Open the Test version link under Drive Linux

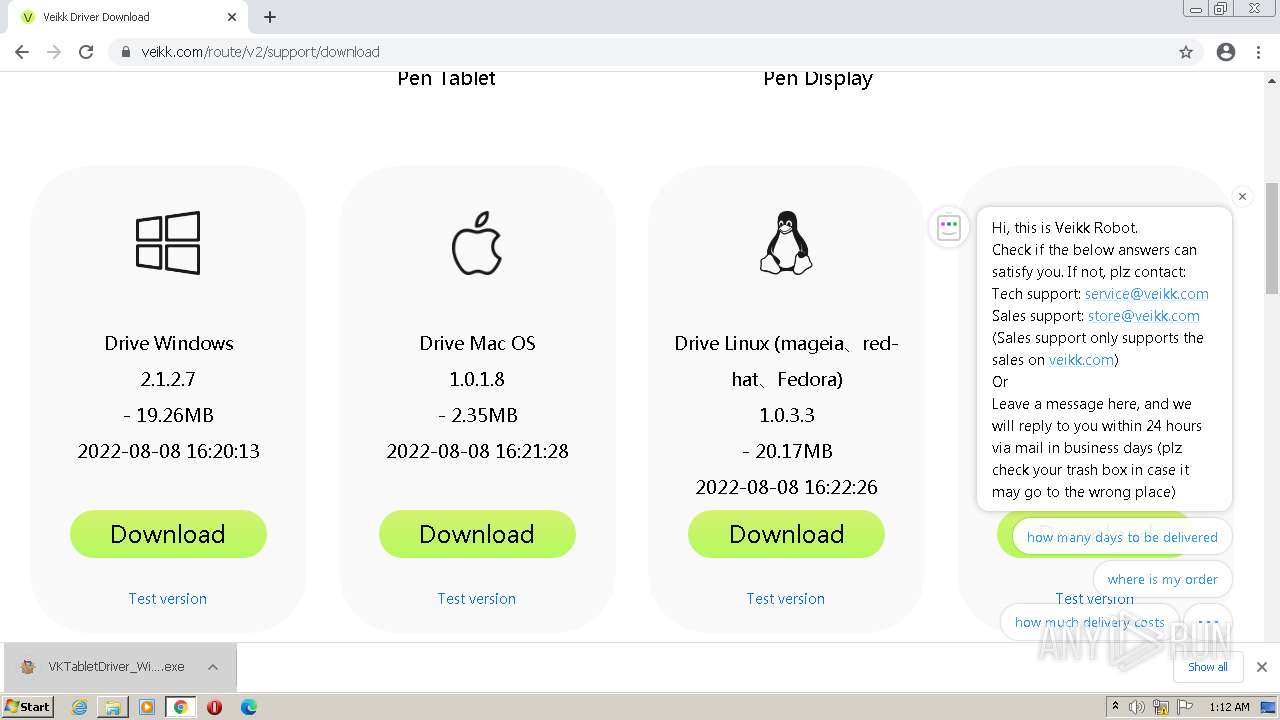(786, 598)
